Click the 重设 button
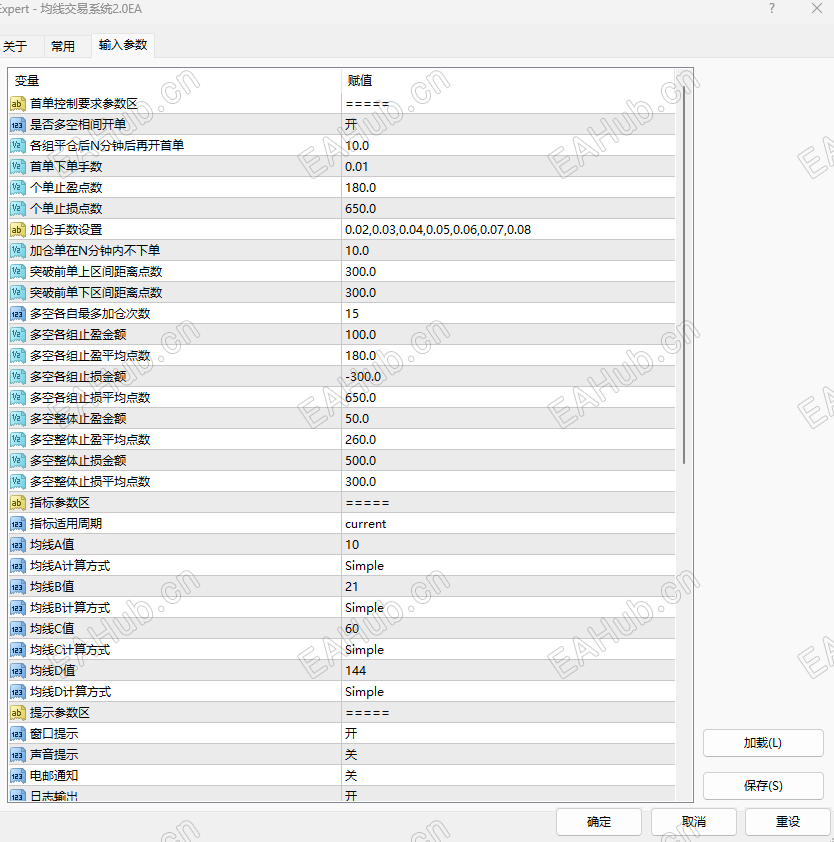This screenshot has width=834, height=842. [x=788, y=822]
